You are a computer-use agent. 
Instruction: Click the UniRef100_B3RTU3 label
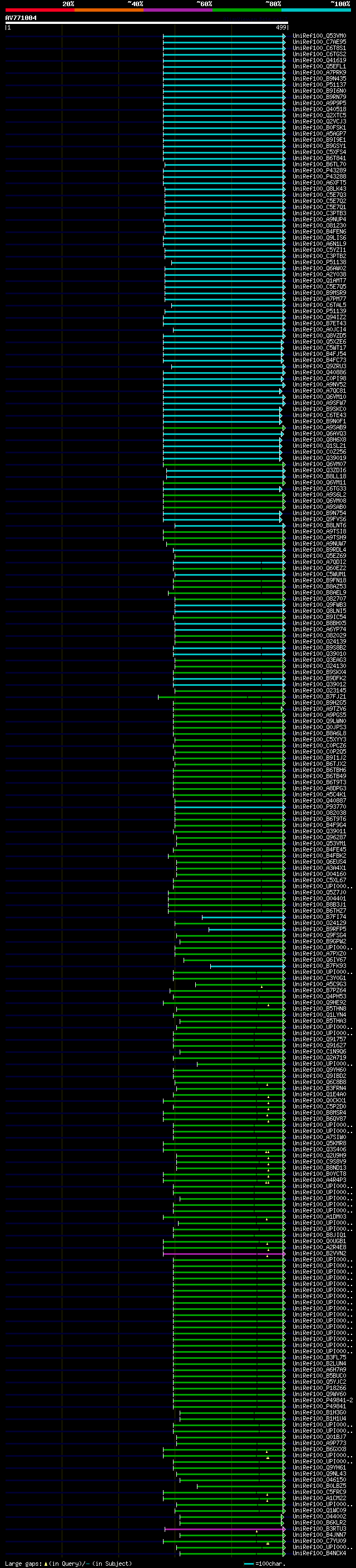(x=319, y=1529)
